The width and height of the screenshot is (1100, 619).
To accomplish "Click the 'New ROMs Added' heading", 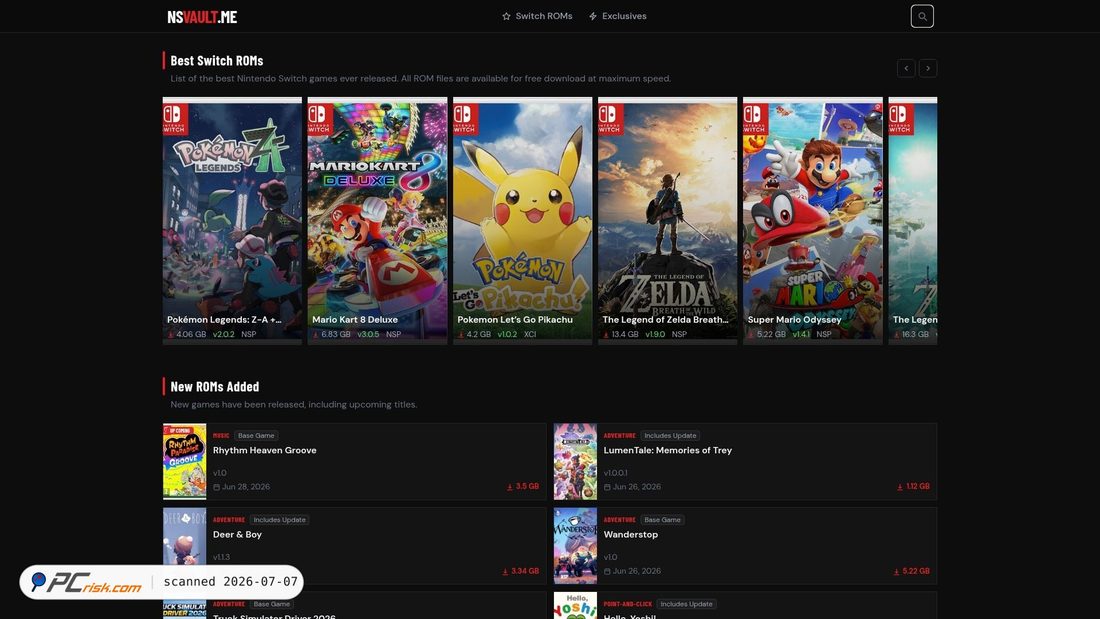I will pyautogui.click(x=215, y=387).
